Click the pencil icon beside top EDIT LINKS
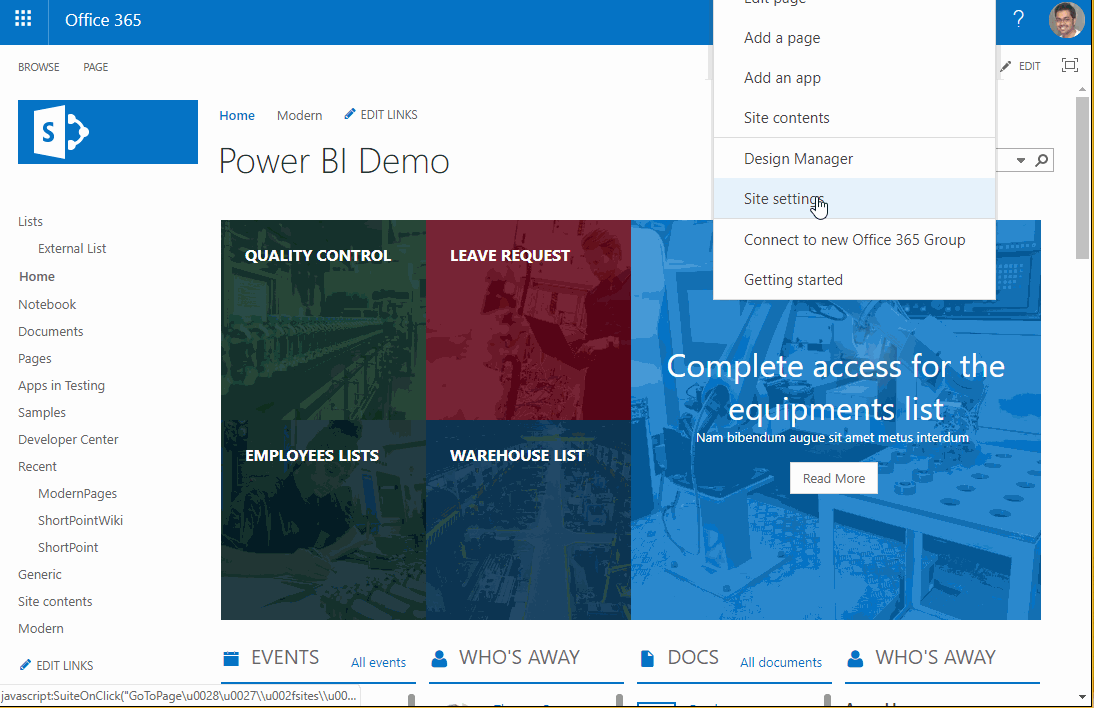The image size is (1094, 708). pos(350,114)
